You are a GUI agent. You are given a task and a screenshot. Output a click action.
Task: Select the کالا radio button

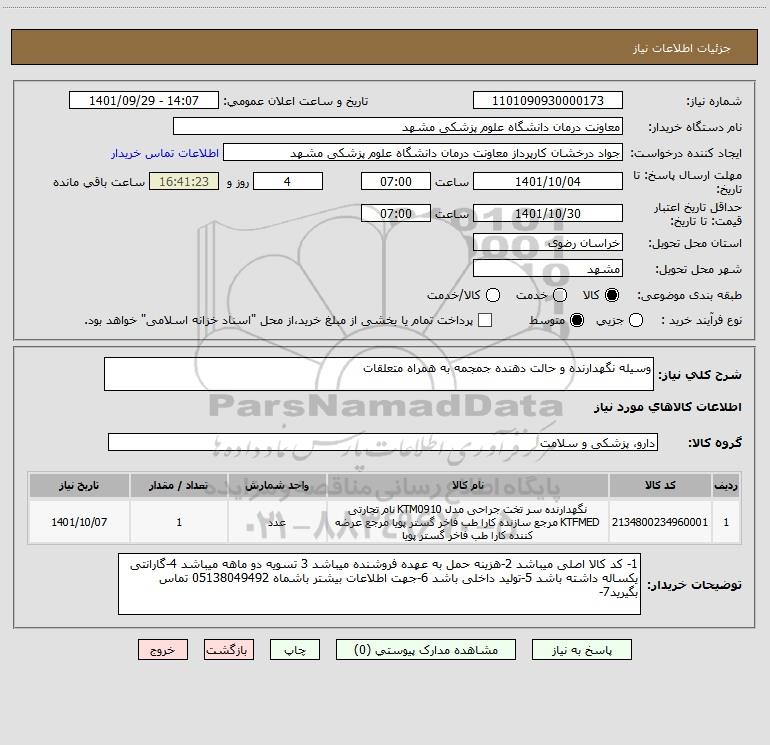pos(612,295)
